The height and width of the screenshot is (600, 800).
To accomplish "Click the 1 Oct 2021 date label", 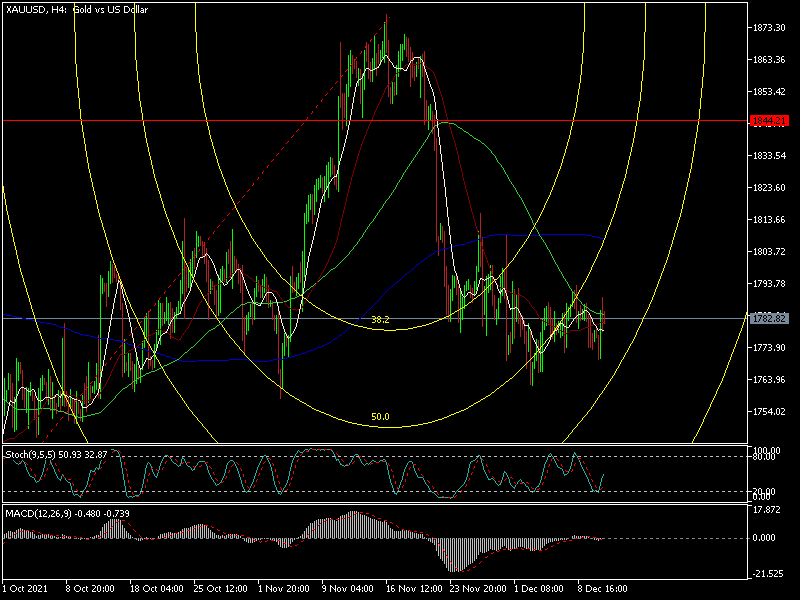I will pos(27,590).
